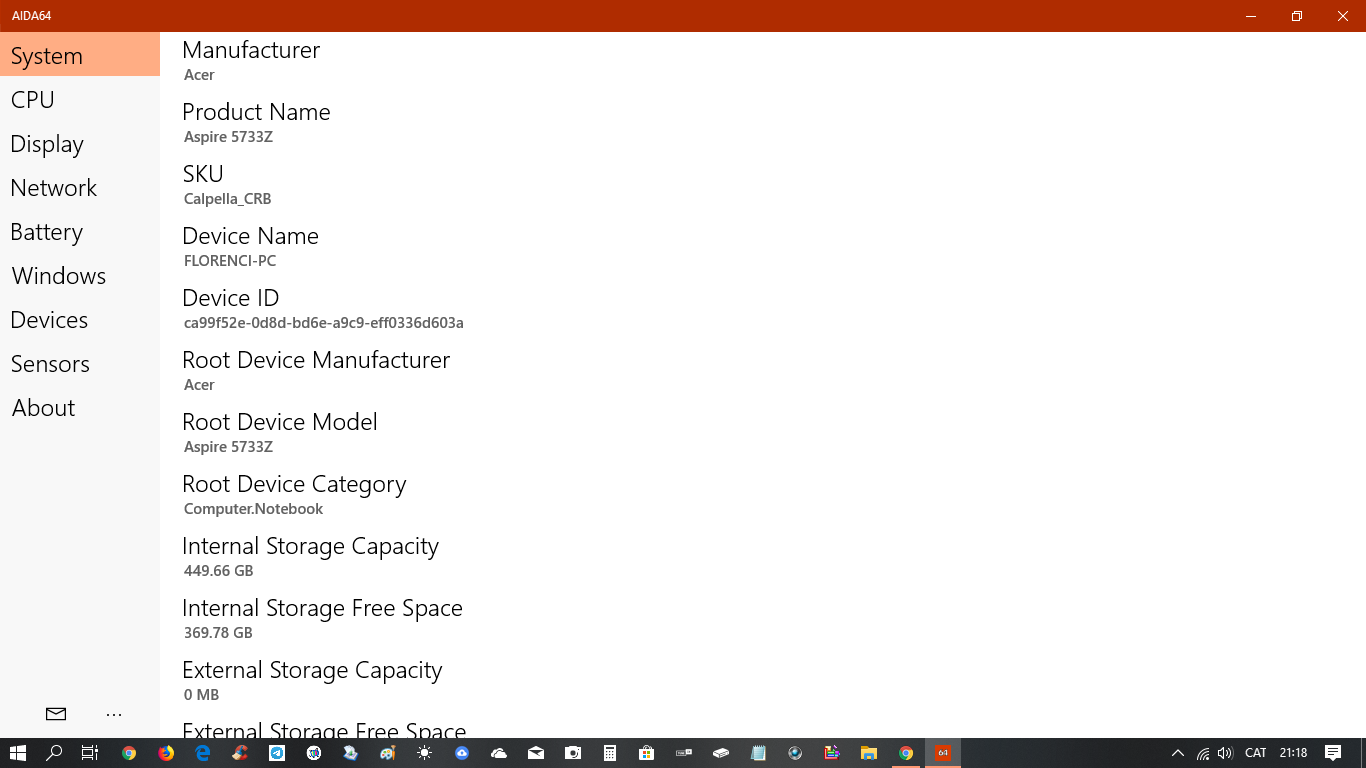Viewport: 1366px width, 768px height.
Task: Open the CPU section
Action: (x=80, y=100)
